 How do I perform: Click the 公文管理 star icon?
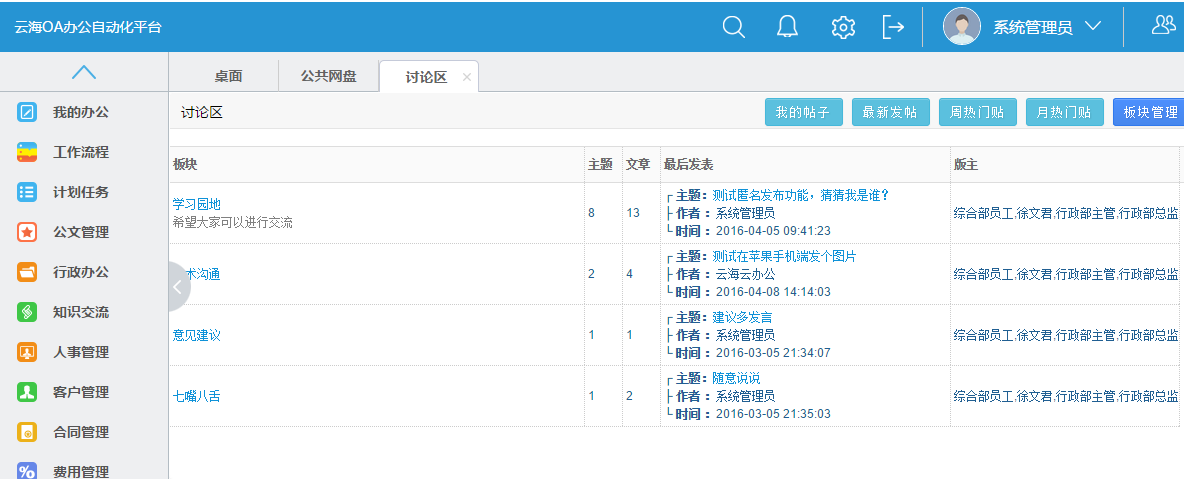[28, 232]
